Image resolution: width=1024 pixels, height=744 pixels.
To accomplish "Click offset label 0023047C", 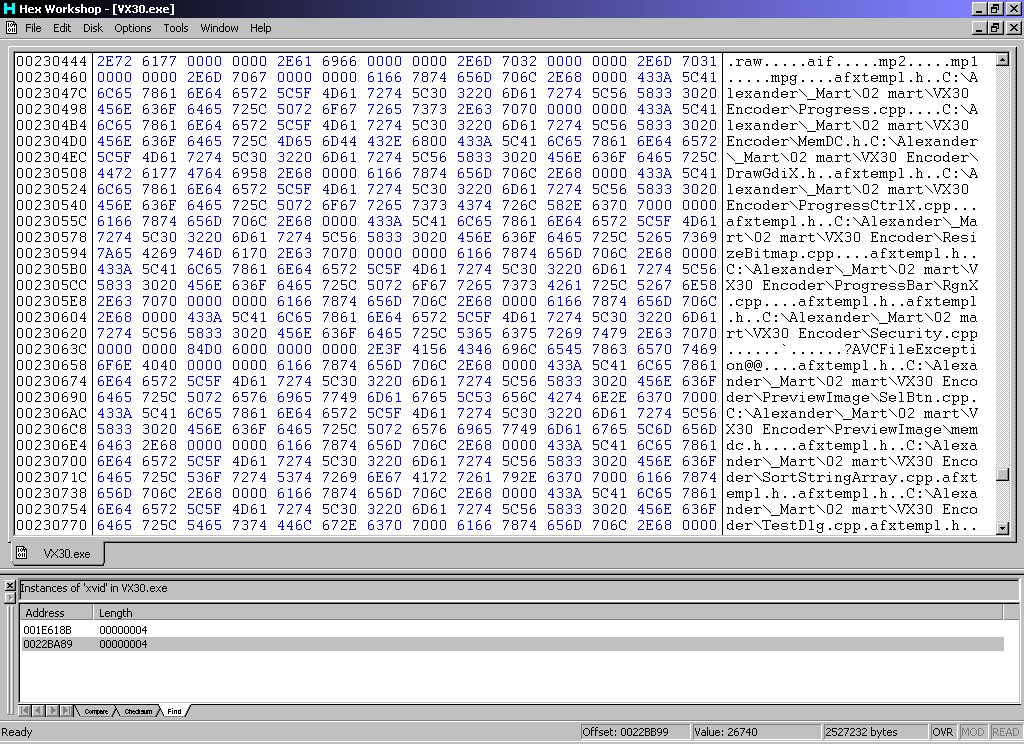I will pos(52,93).
